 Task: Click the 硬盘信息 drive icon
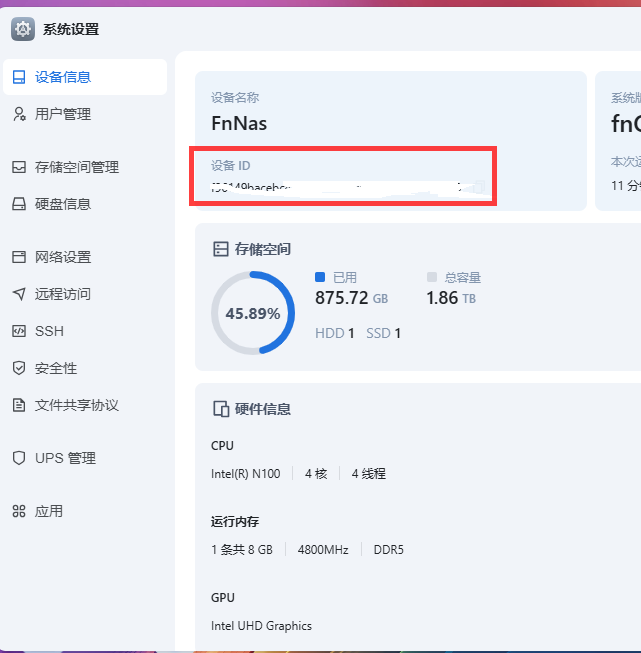(19, 204)
